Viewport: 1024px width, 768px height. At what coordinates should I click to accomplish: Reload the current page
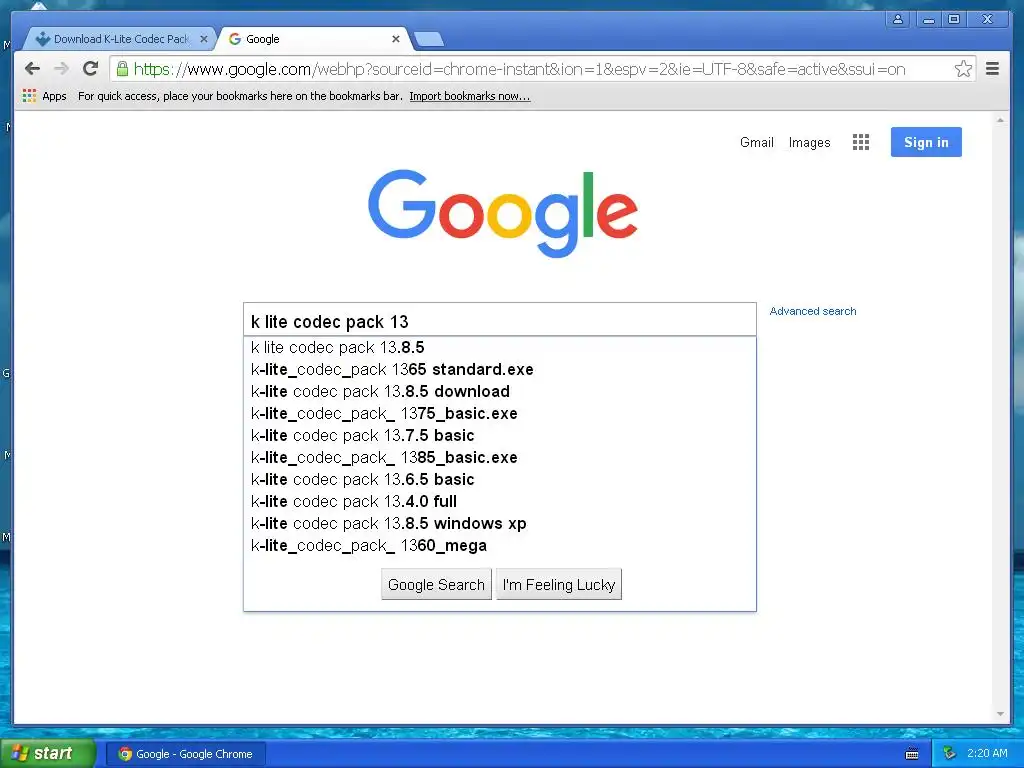91,69
